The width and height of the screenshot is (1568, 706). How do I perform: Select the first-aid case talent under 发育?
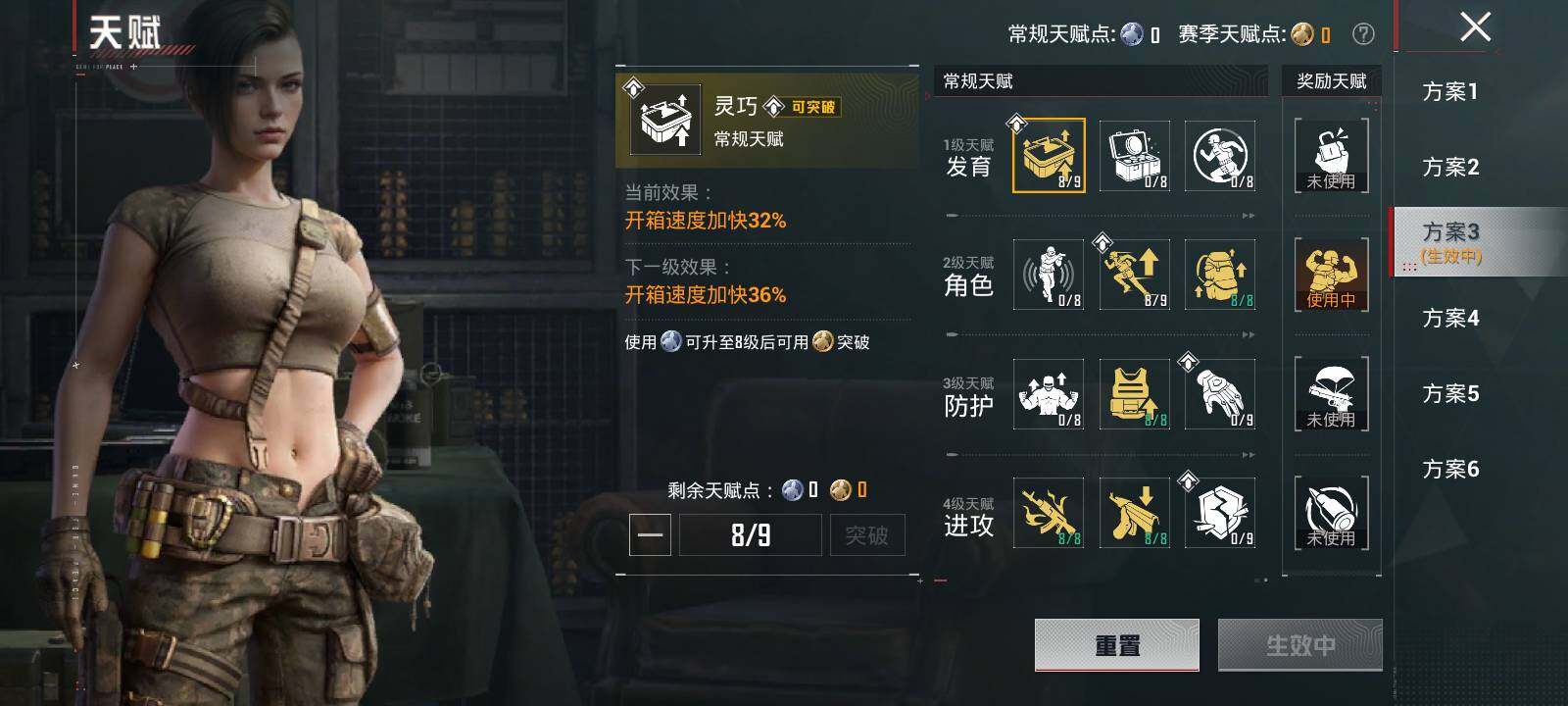tap(1135, 156)
